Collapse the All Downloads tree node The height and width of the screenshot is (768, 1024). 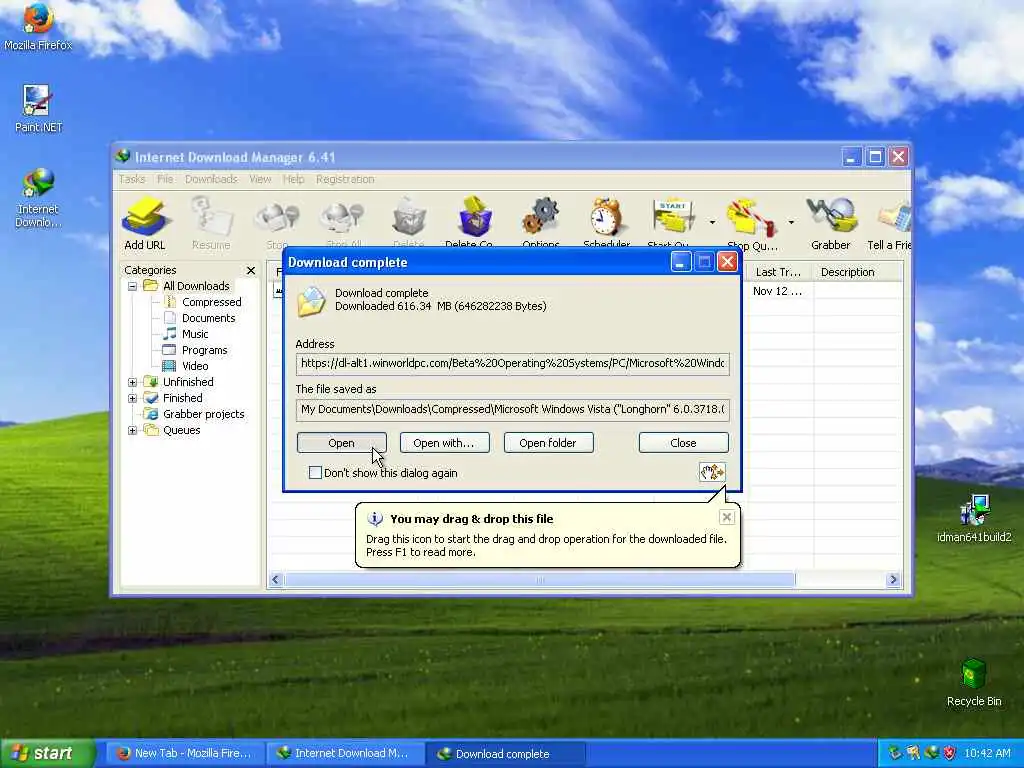(133, 286)
